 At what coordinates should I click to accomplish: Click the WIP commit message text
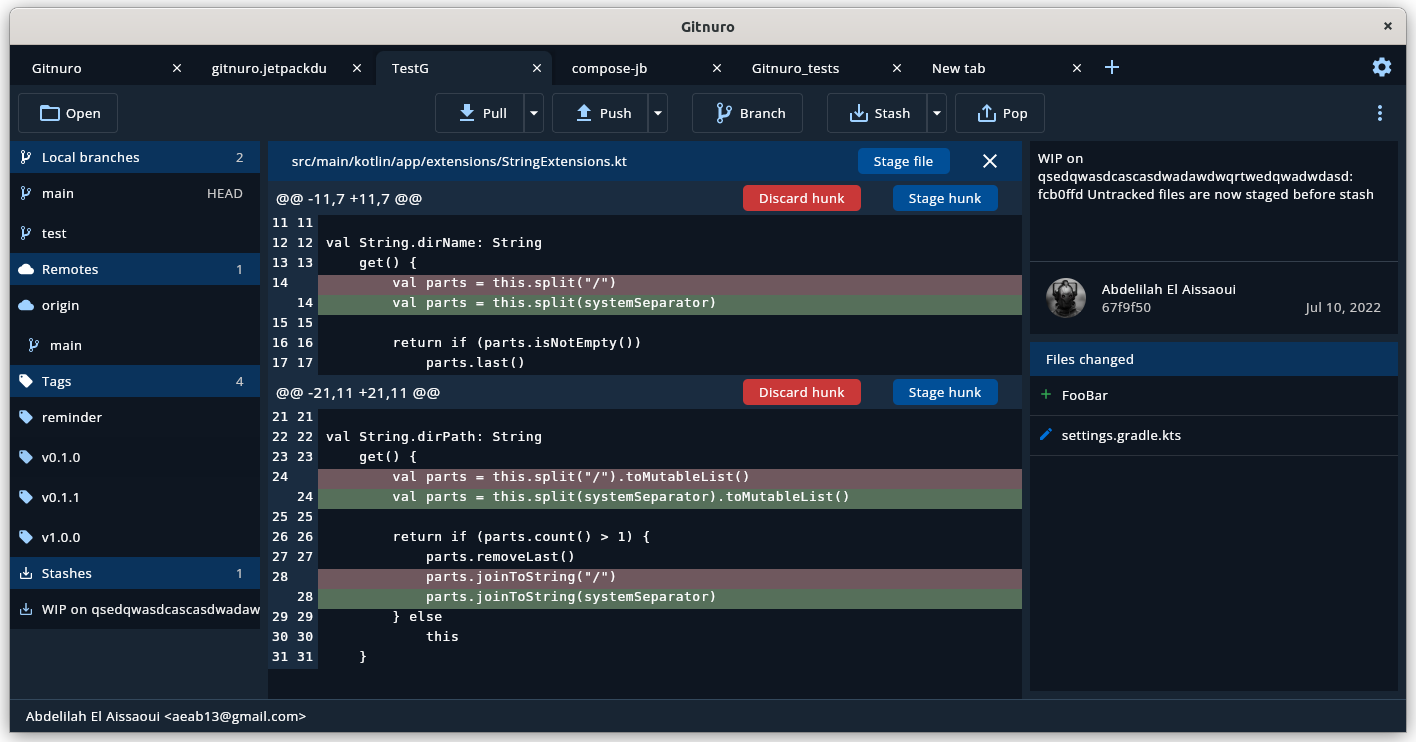click(x=1205, y=176)
